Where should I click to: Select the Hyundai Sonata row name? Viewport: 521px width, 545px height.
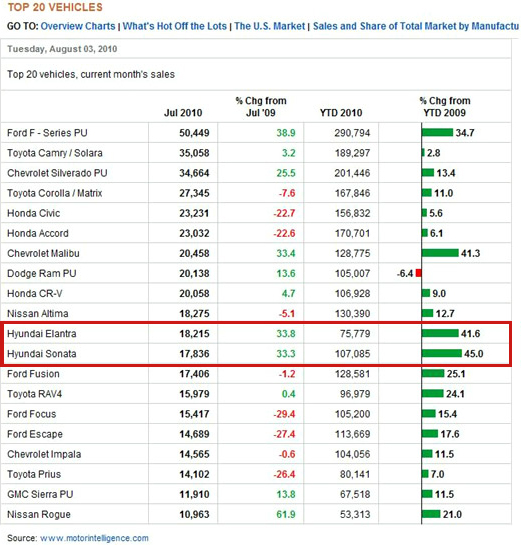pyautogui.click(x=42, y=354)
